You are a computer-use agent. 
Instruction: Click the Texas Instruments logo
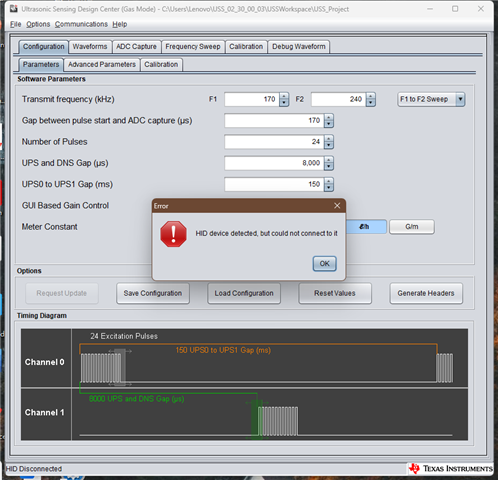tap(451, 469)
